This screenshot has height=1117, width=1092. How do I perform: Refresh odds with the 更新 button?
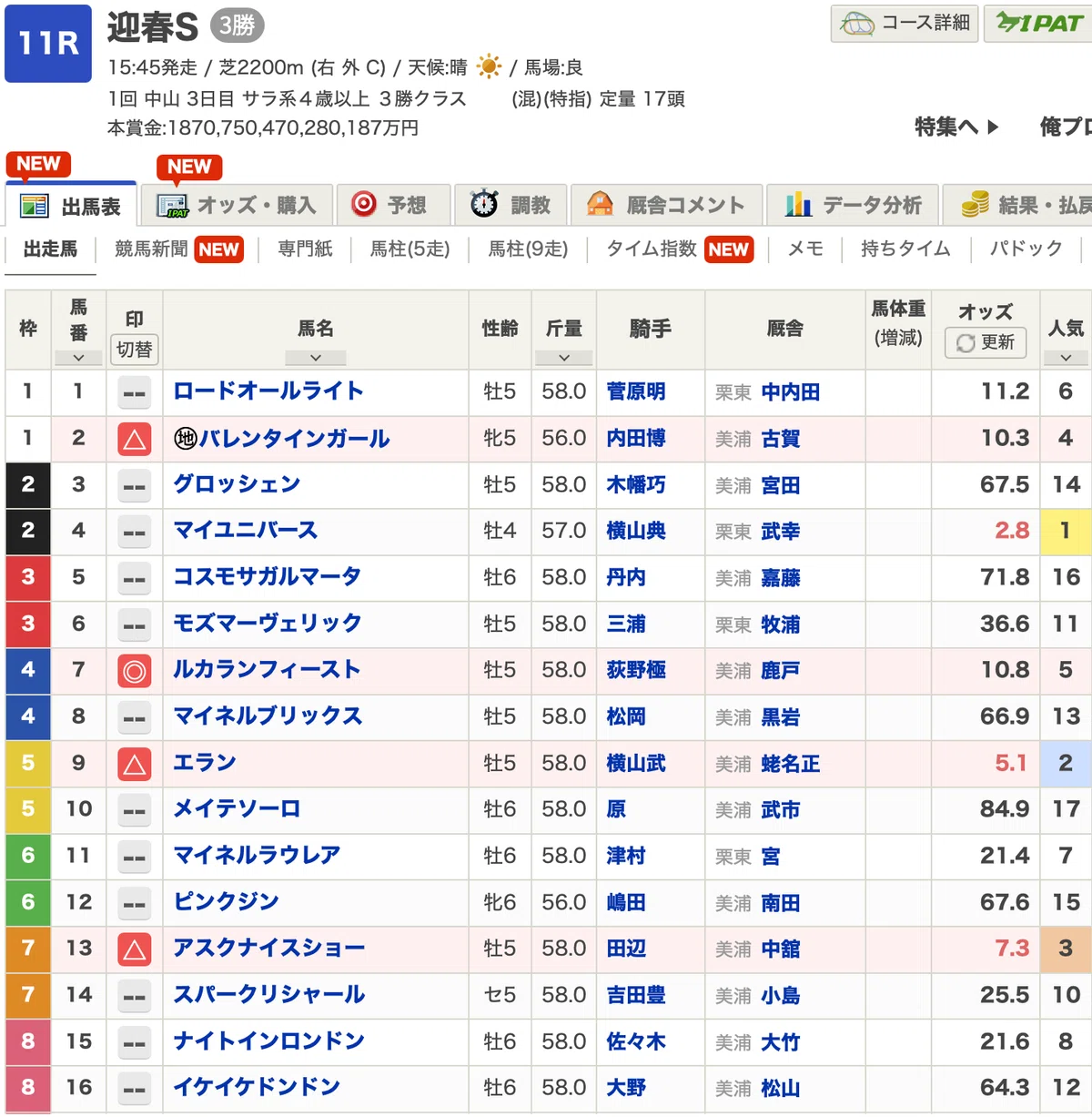click(986, 342)
